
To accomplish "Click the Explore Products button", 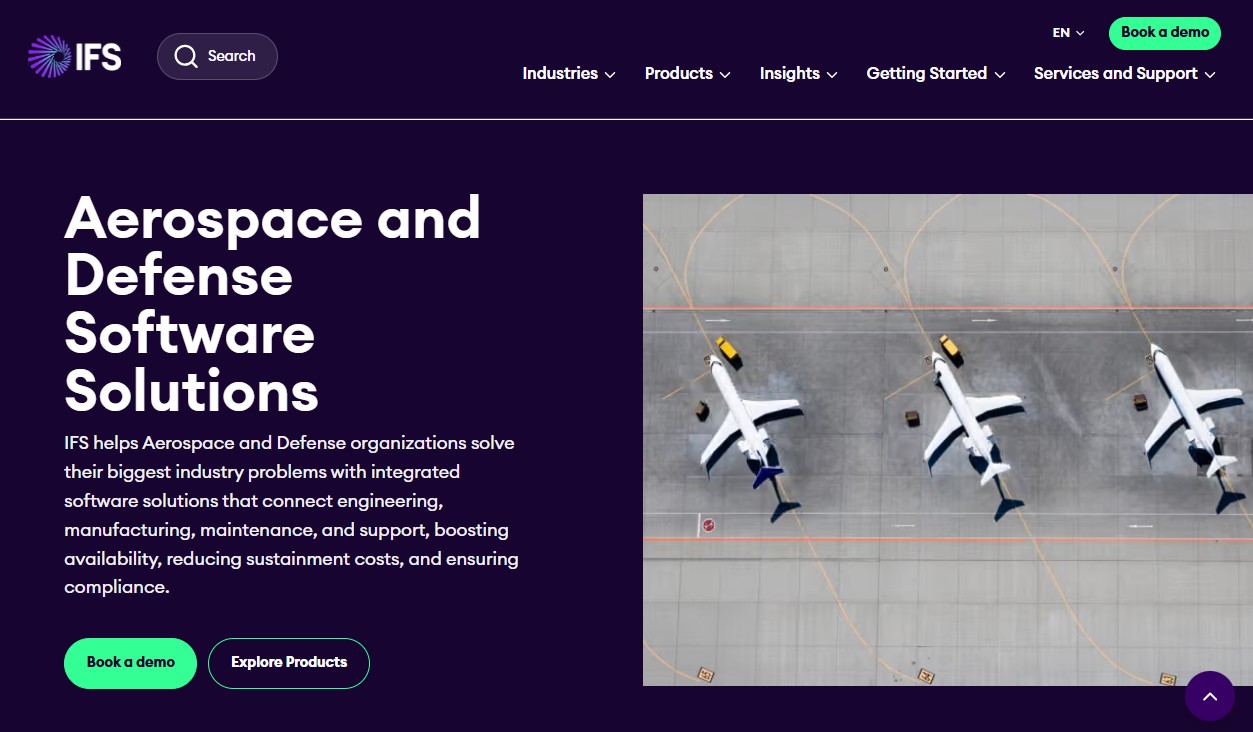I will click(289, 663).
